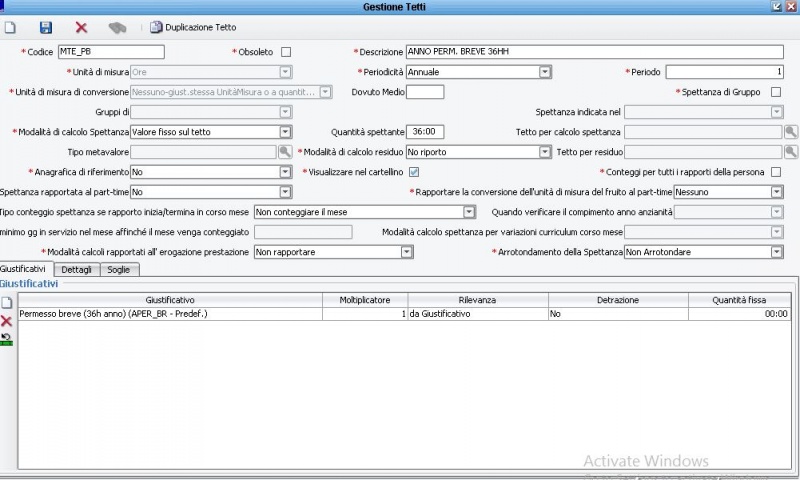The image size is (800, 480).
Task: Click the Duplicazione Tetto button
Action: [x=193, y=28]
